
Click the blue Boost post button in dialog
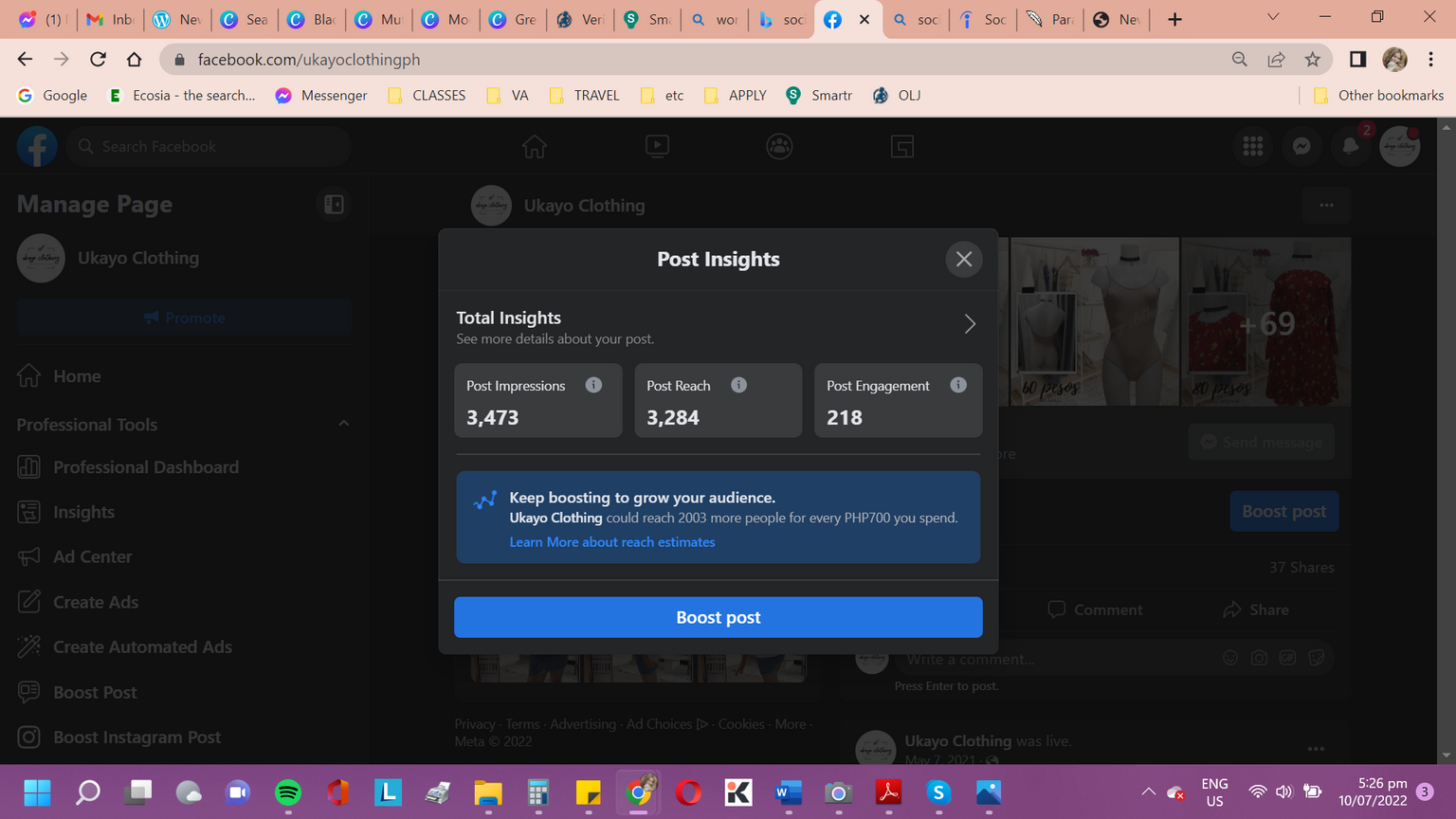tap(718, 617)
